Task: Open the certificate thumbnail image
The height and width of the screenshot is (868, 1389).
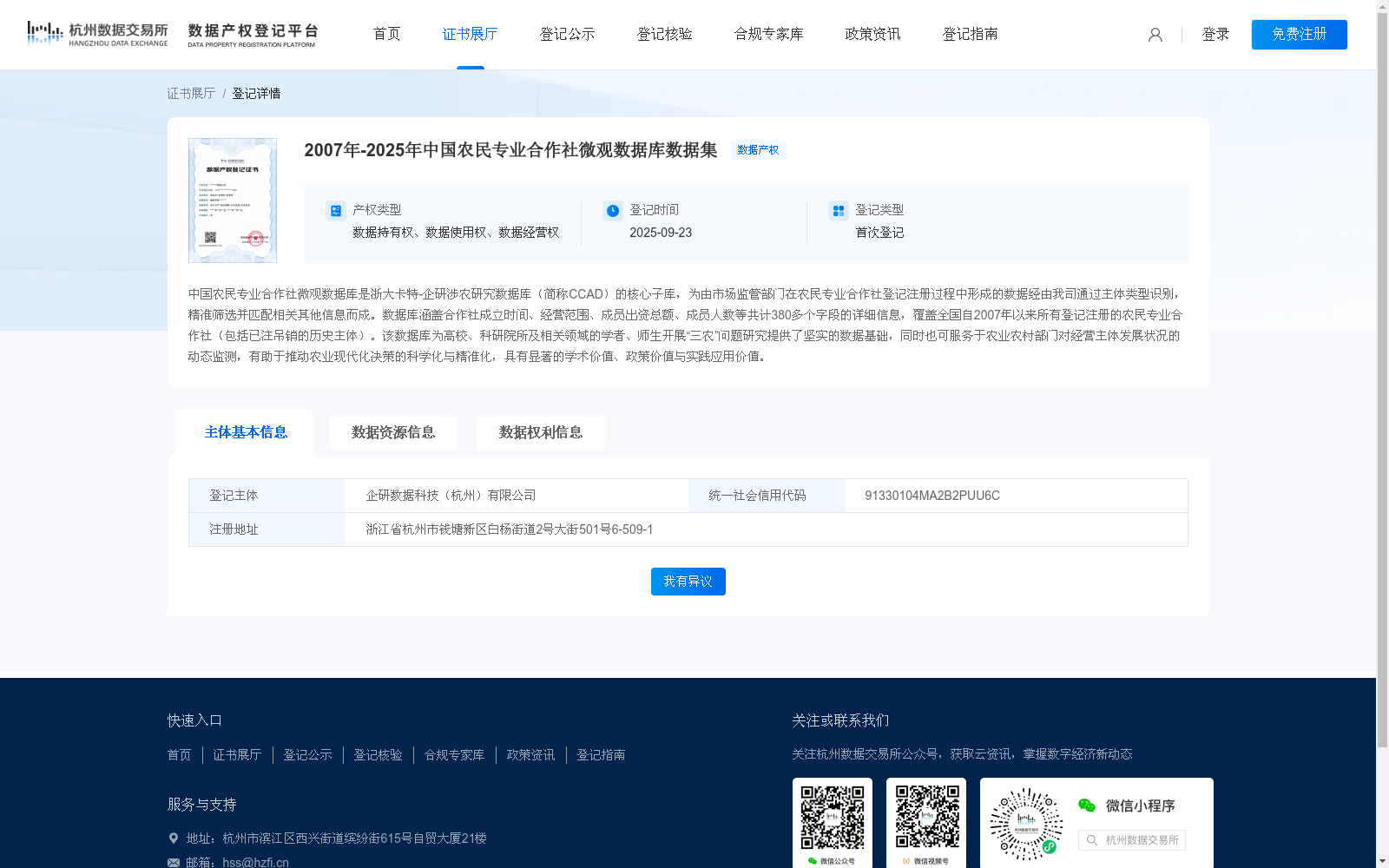Action: (233, 201)
